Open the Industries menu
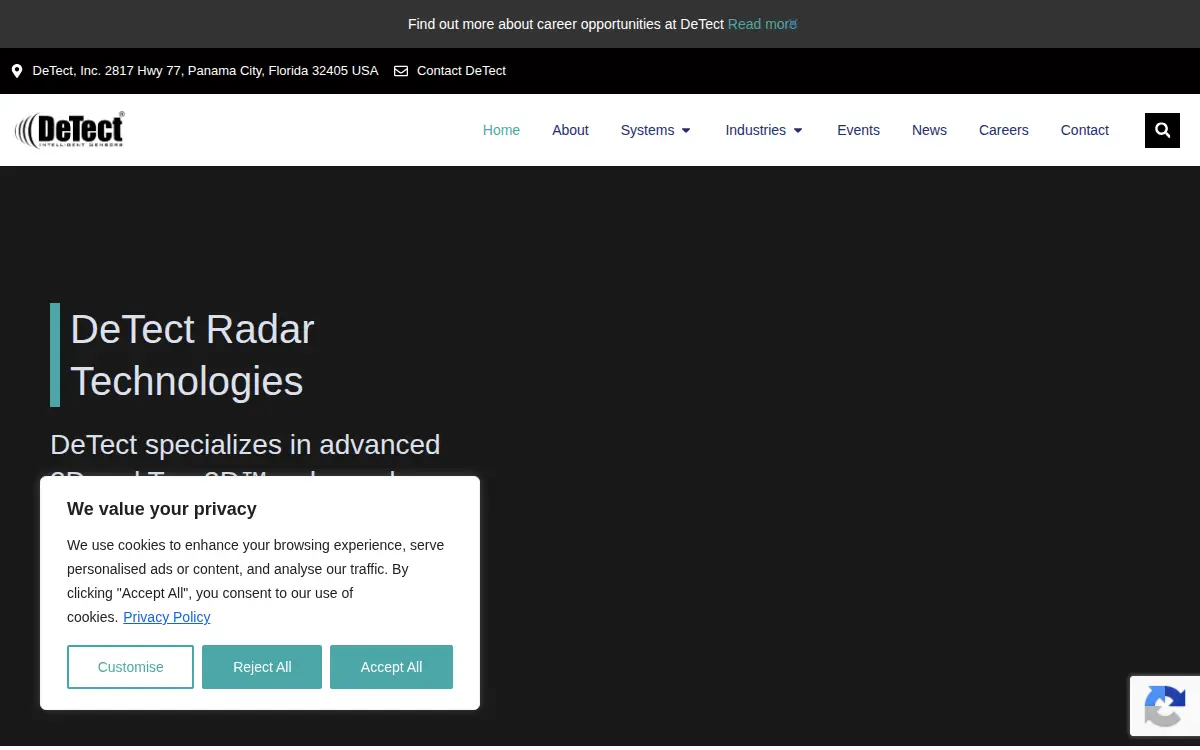 pyautogui.click(x=755, y=130)
